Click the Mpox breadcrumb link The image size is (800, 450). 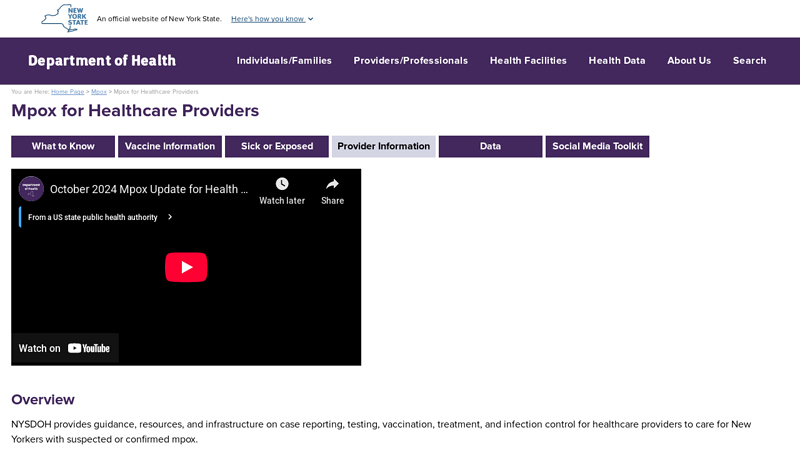coord(99,92)
